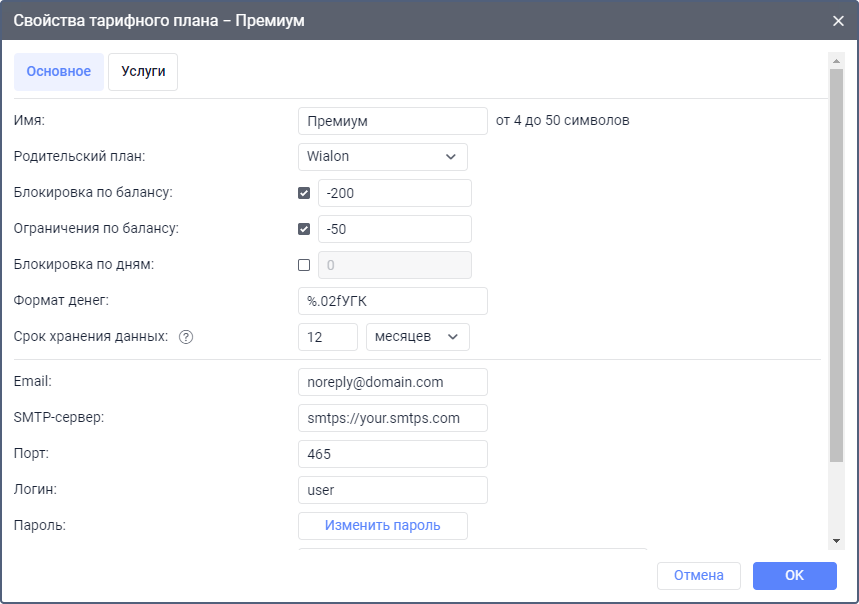Switch to the Услуги tab
Screen dimensions: 859x604
click(x=143, y=72)
